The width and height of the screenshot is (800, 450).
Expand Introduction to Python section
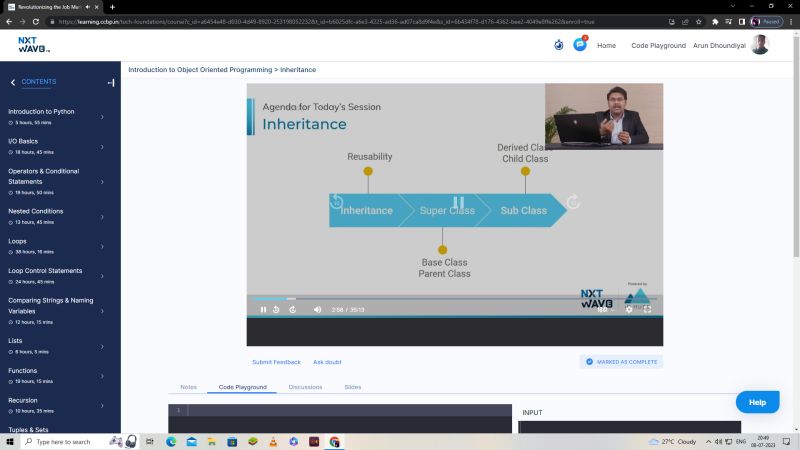[x=56, y=117]
